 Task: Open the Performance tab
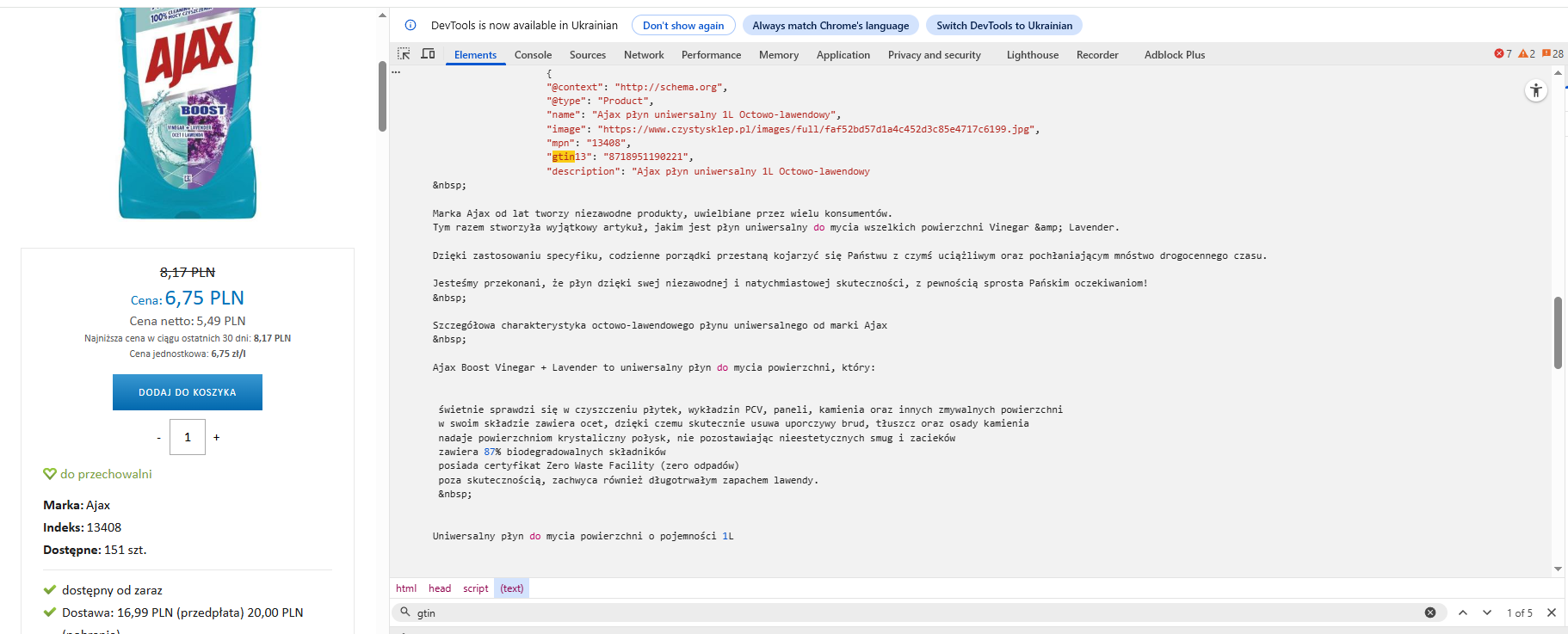tap(711, 55)
